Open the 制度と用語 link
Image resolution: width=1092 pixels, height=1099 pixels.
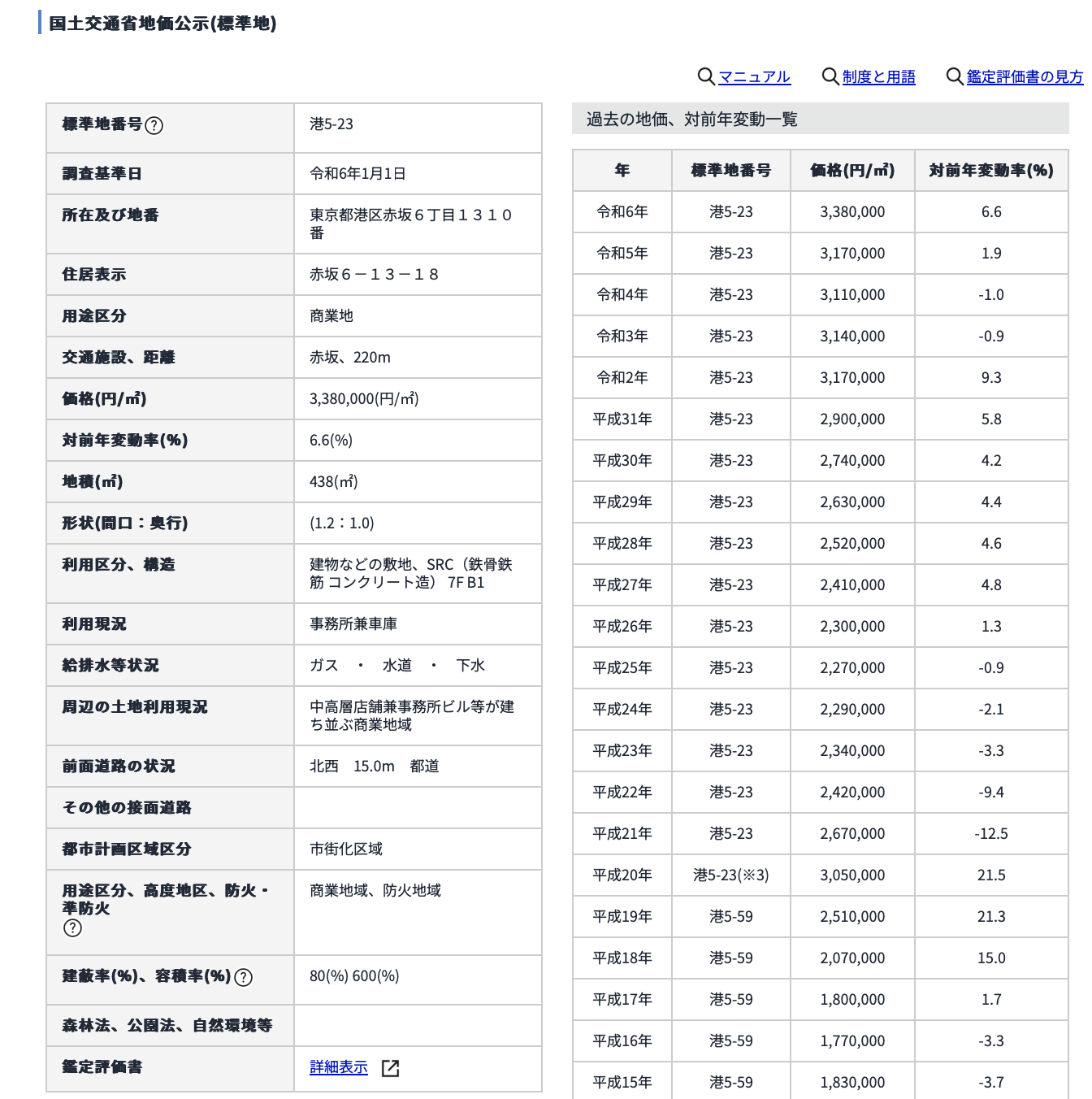point(878,76)
